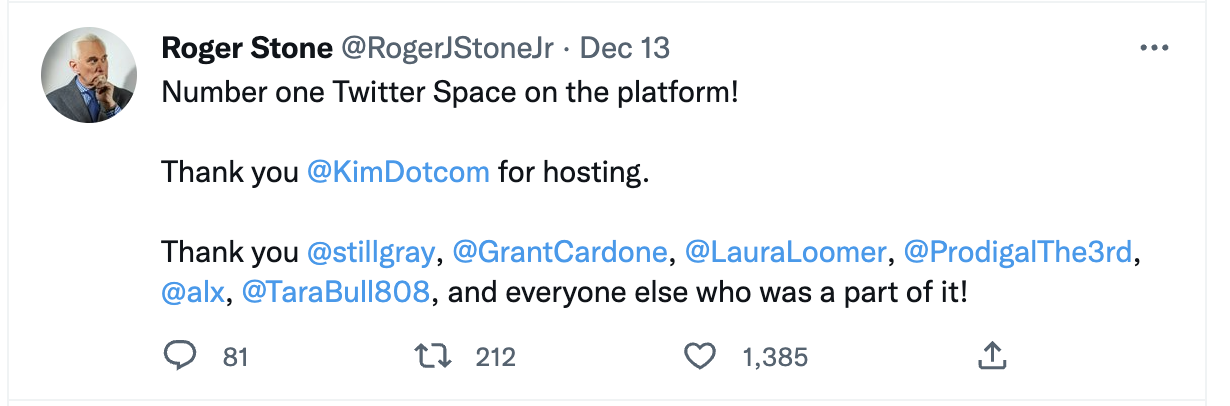The height and width of the screenshot is (406, 1230).
Task: Visit the @LauraLoomer mention
Action: tap(786, 252)
